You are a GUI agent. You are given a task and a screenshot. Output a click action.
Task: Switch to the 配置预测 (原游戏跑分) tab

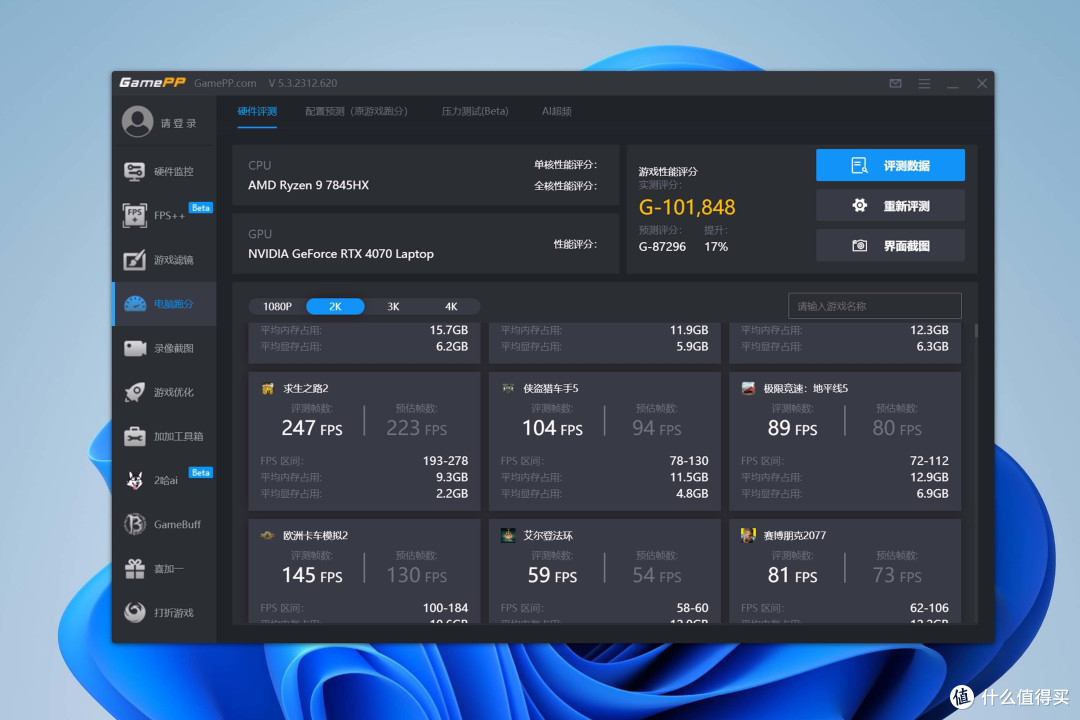coord(356,112)
